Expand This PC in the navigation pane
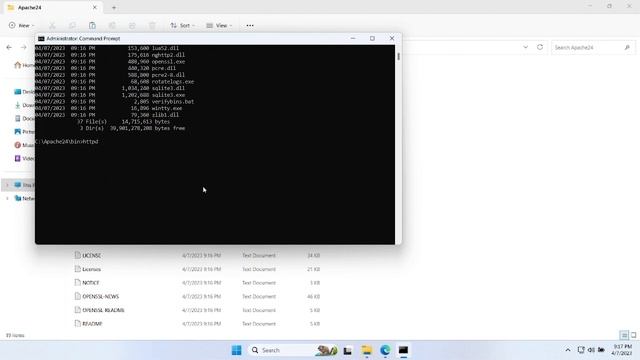This screenshot has height=360, width=640. tap(7, 185)
